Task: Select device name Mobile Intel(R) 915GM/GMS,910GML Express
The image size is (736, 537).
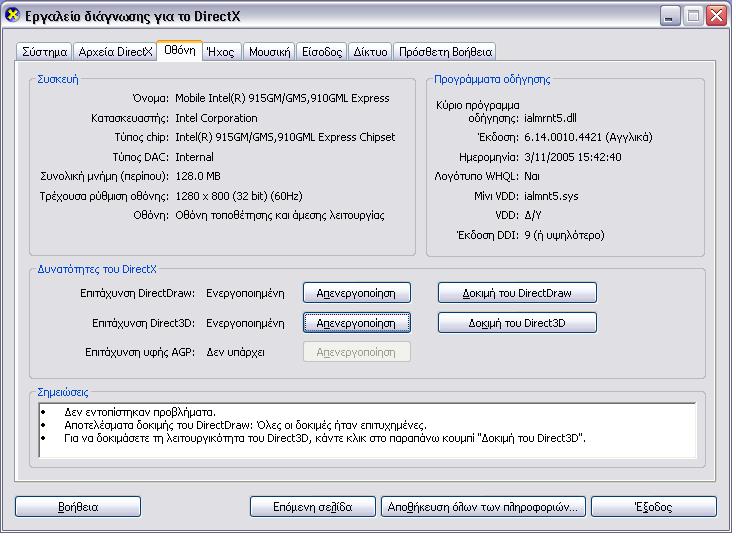Action: coord(282,98)
